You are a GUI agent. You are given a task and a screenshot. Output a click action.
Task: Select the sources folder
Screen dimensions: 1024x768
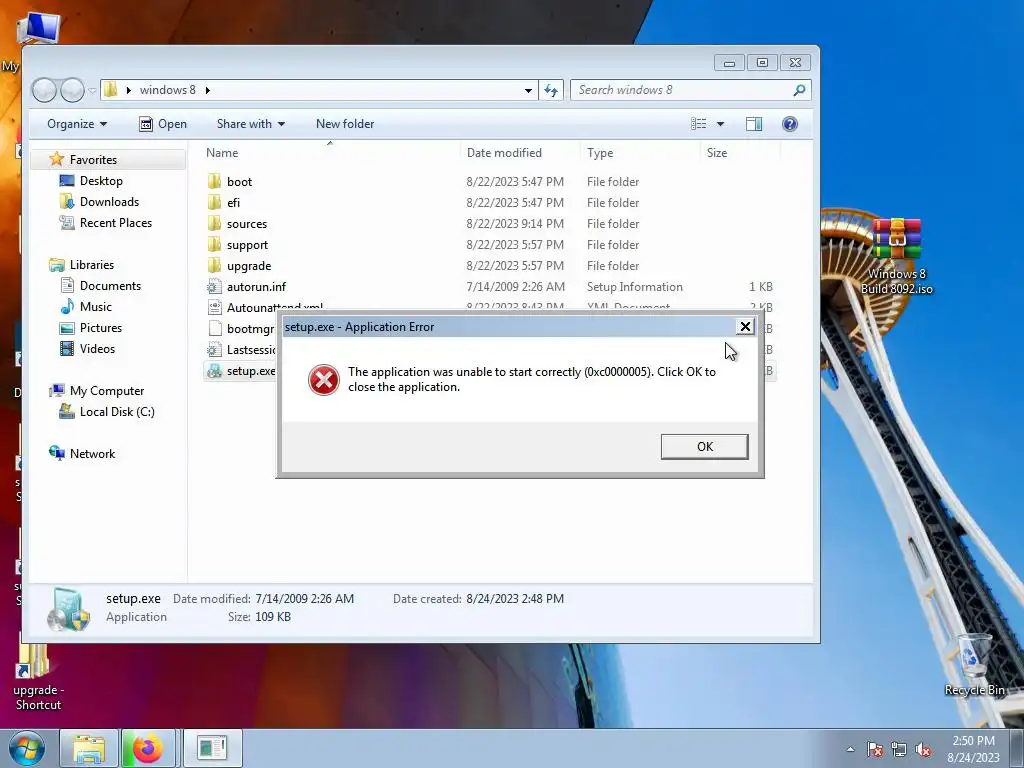(x=247, y=223)
